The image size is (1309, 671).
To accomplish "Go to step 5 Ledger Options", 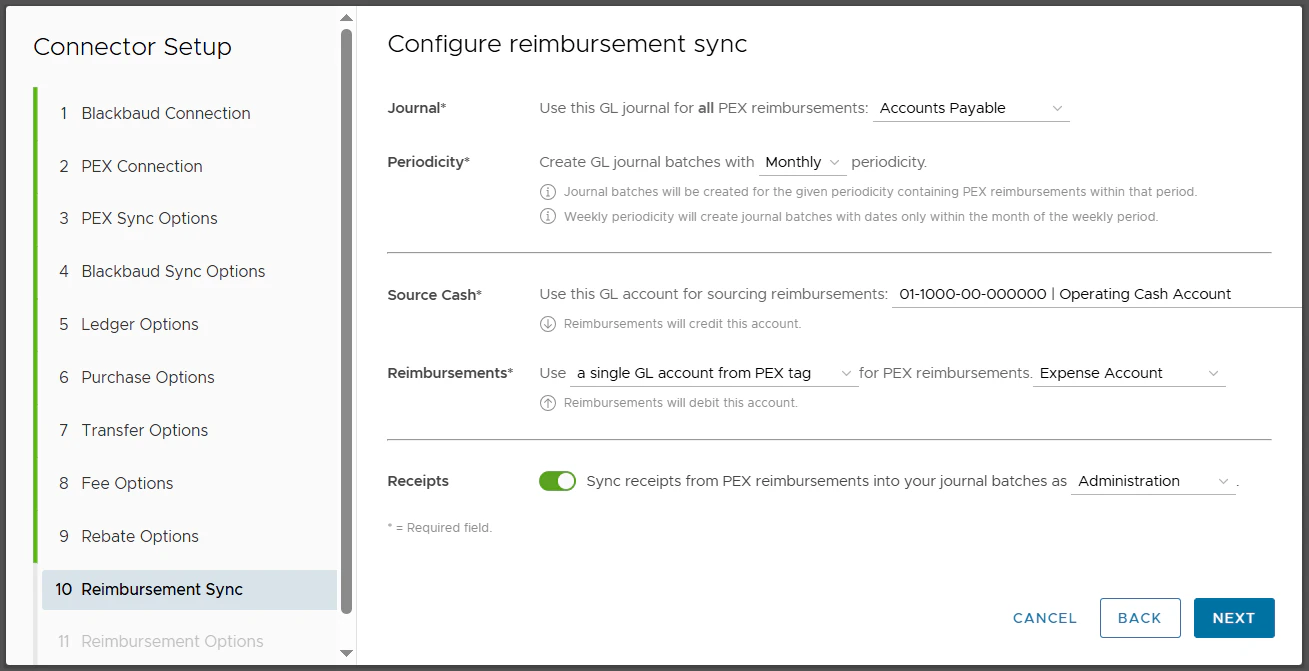I will (x=189, y=324).
